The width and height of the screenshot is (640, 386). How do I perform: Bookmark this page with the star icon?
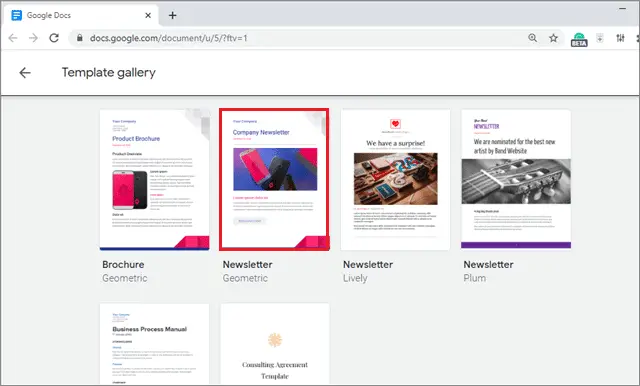553,38
